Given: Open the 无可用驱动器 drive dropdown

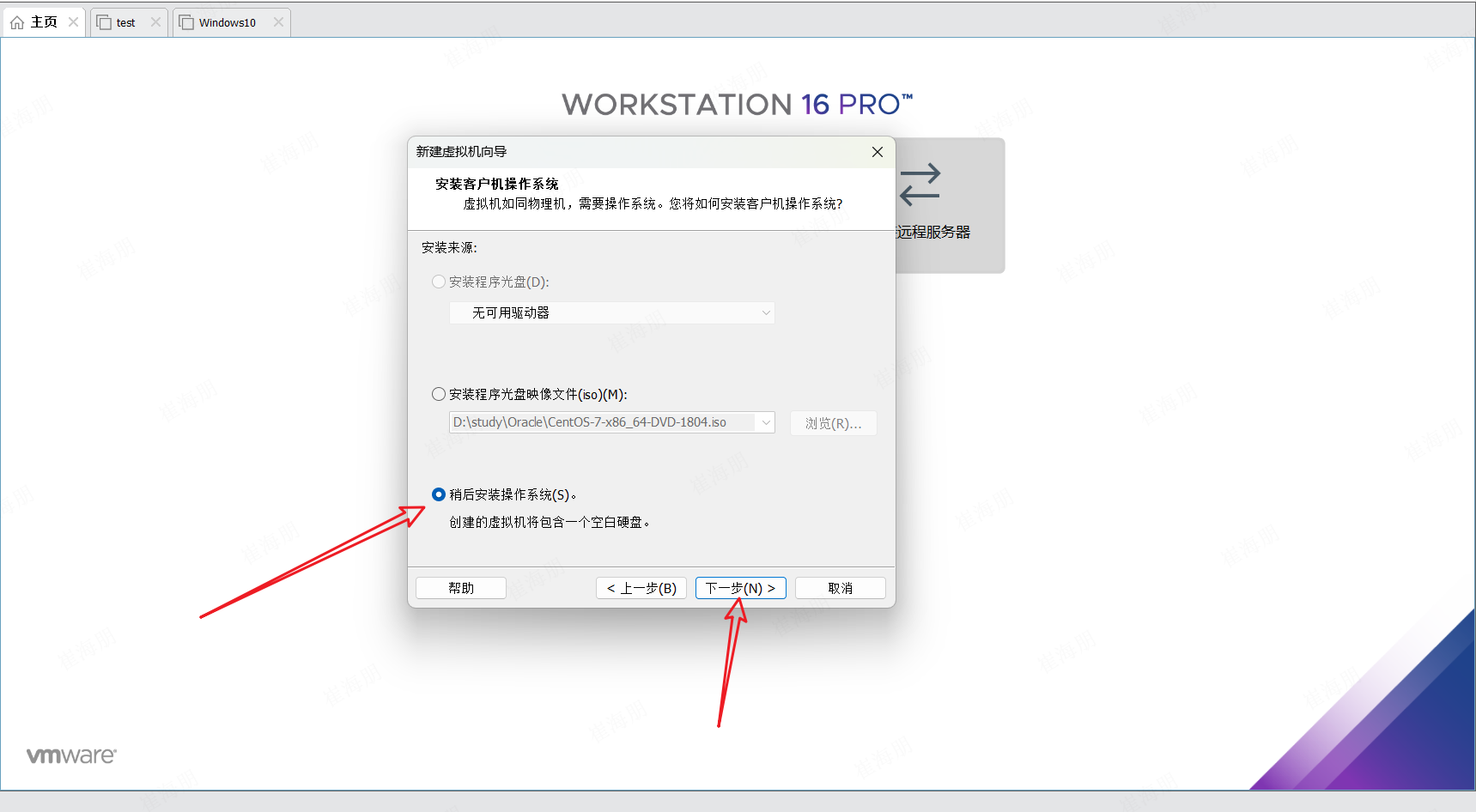Looking at the screenshot, I should pos(612,312).
